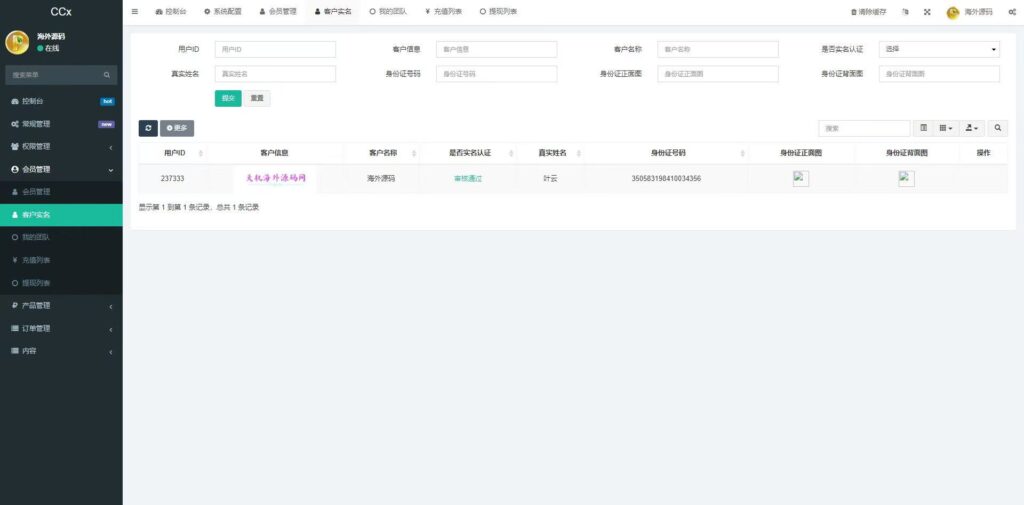
Task: Click the sidebar menu search magnifier icon
Action: [x=107, y=75]
